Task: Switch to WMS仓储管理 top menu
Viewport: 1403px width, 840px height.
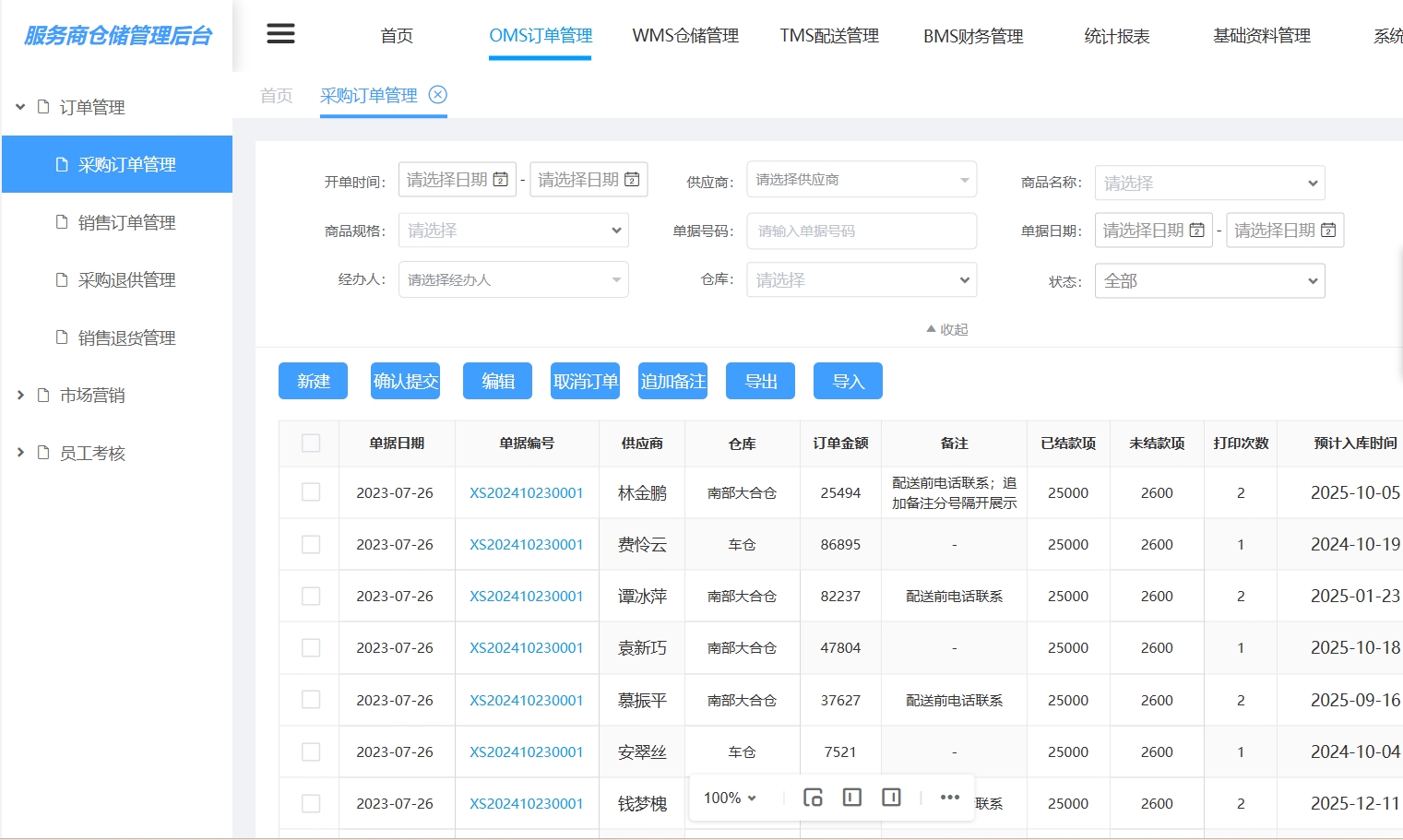Action: click(685, 36)
